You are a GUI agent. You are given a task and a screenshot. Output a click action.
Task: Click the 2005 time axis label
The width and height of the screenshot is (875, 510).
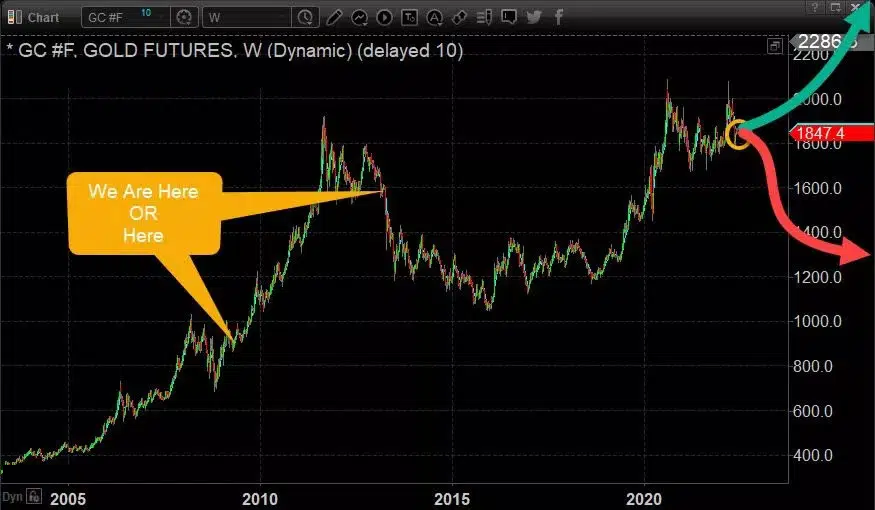coord(68,498)
